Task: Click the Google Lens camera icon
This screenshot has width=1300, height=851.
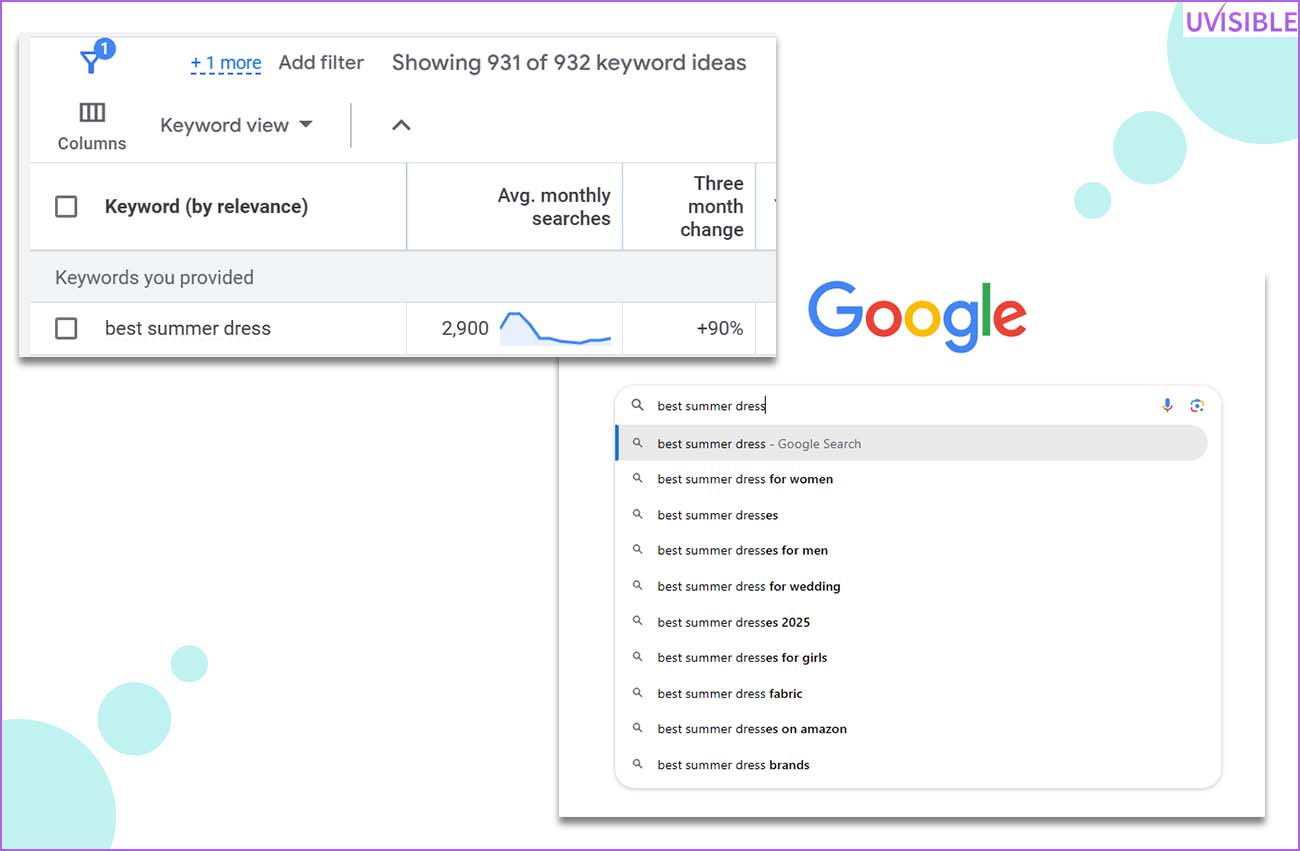Action: tap(1197, 405)
